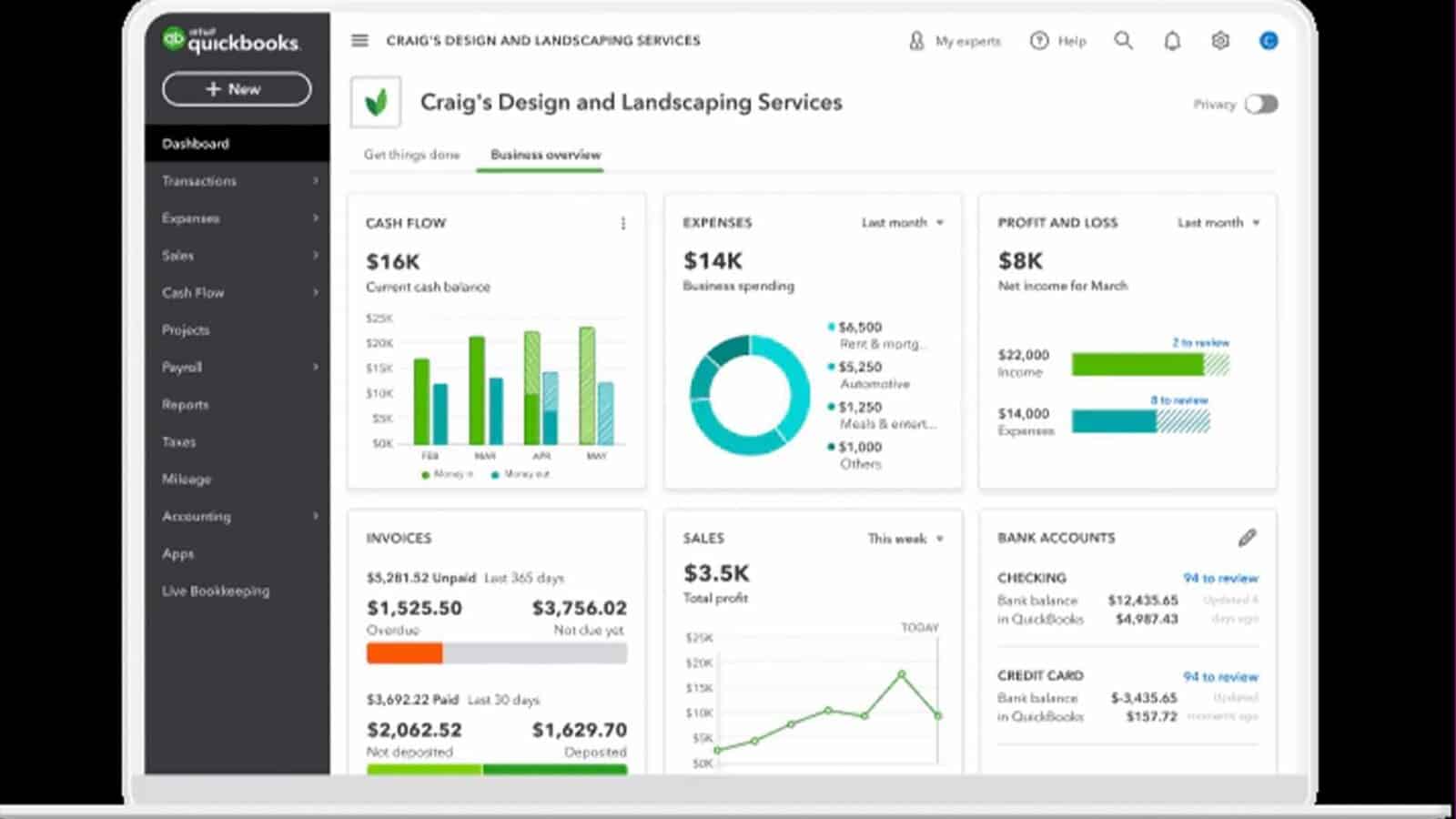Click the $3.5K total profit value

716,573
